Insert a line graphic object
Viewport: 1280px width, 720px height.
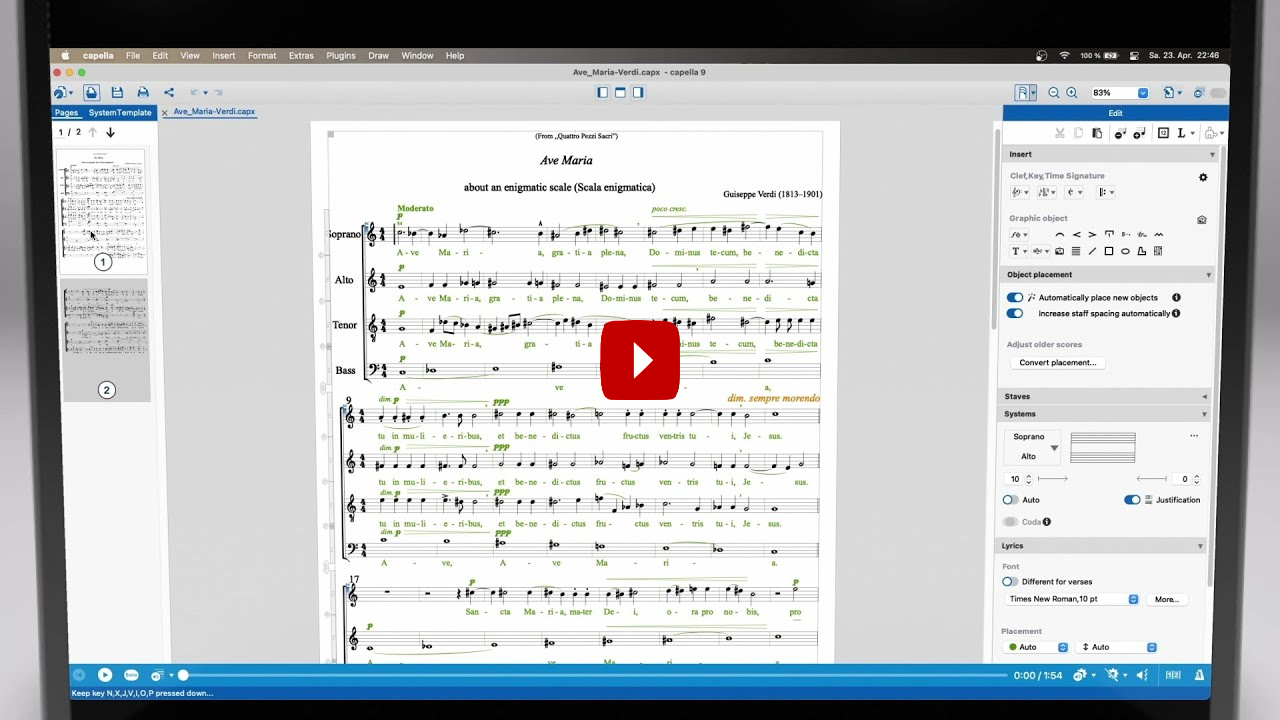pyautogui.click(x=1092, y=251)
